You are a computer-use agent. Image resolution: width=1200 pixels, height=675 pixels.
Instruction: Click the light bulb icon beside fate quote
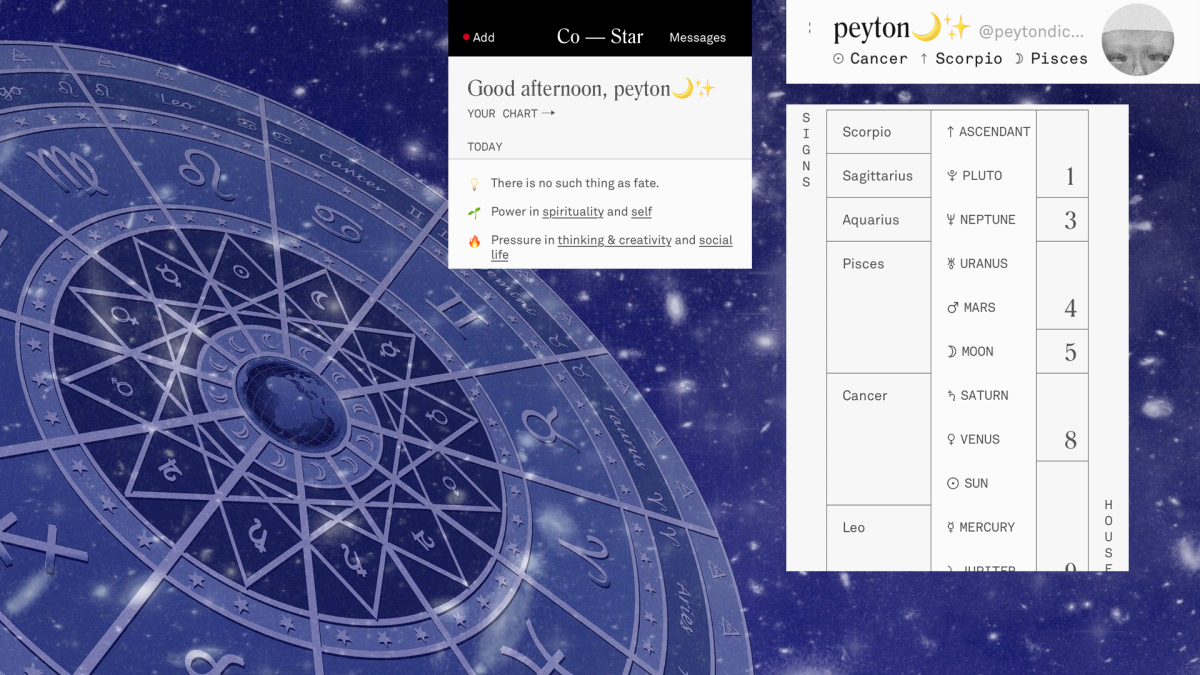click(x=474, y=184)
